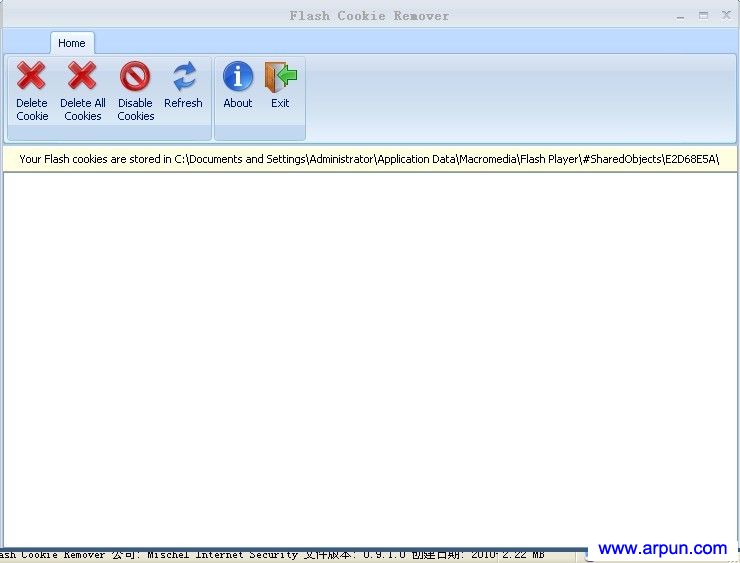The height and width of the screenshot is (563, 740).
Task: Switch to the Home ribbon tab
Action: 72,43
